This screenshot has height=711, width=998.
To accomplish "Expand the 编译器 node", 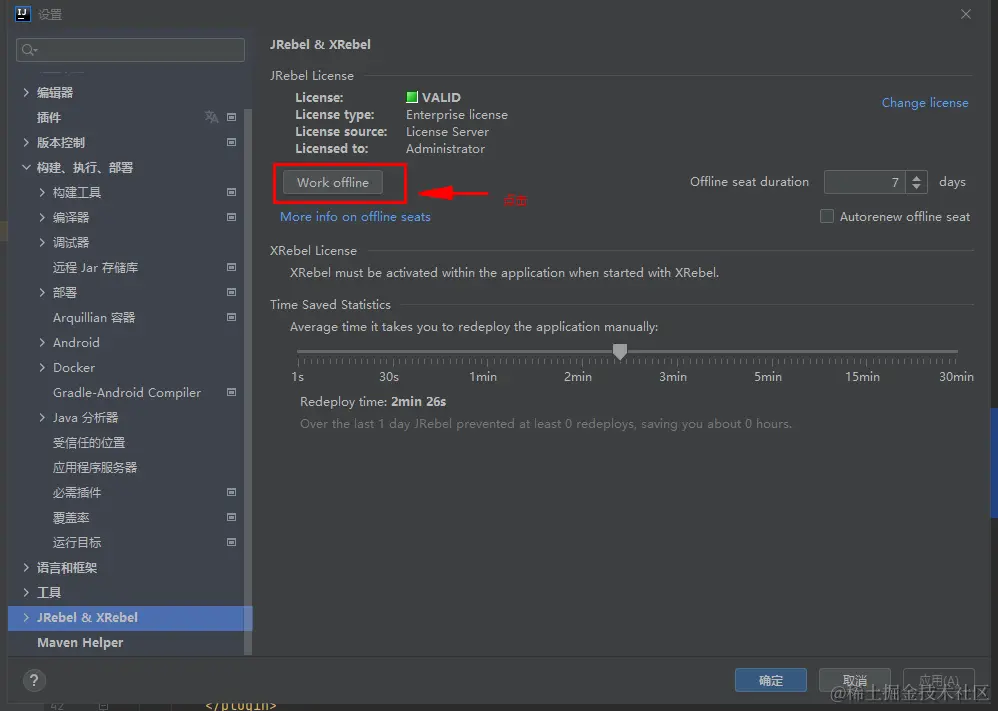I will (42, 217).
